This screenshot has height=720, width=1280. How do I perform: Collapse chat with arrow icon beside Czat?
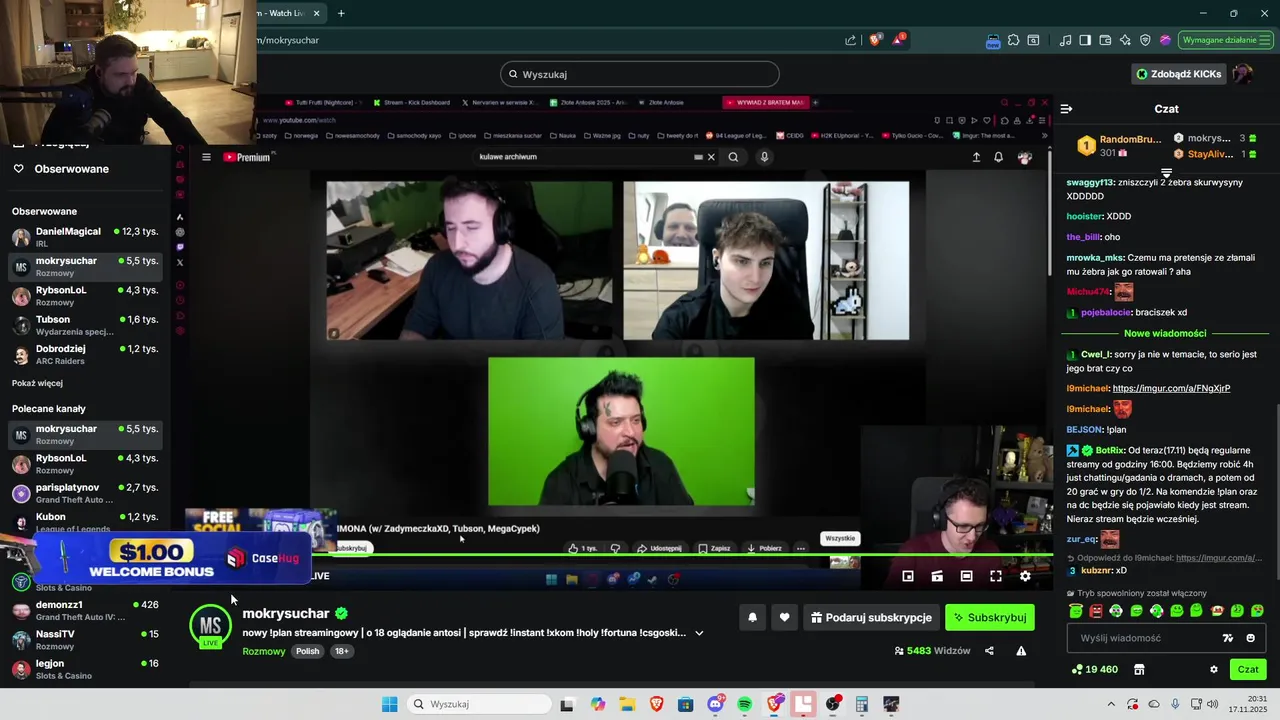tap(1066, 108)
